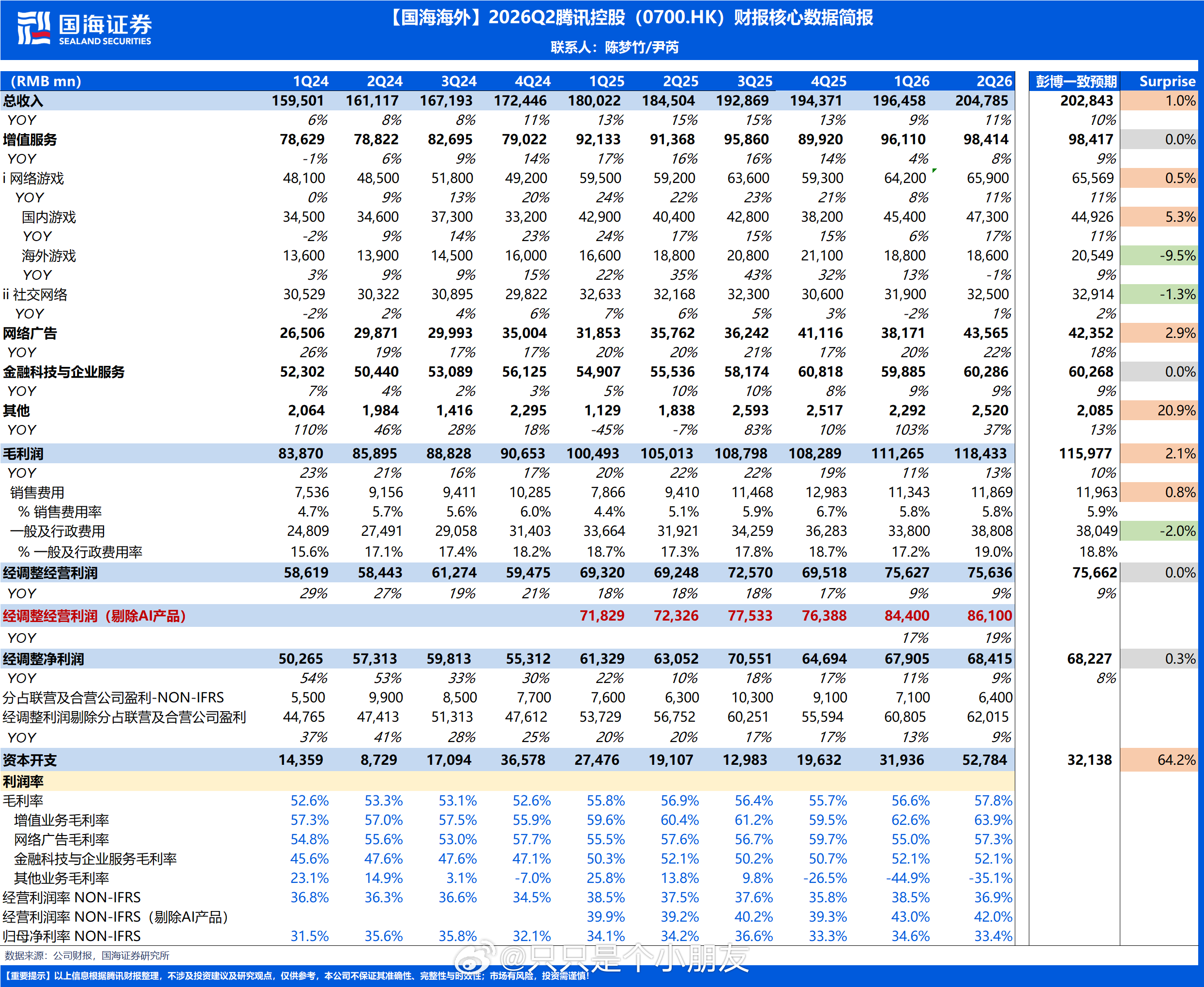
Task: Select the red 经调整经营利润（剔除AI产品）label
Action: (x=95, y=616)
